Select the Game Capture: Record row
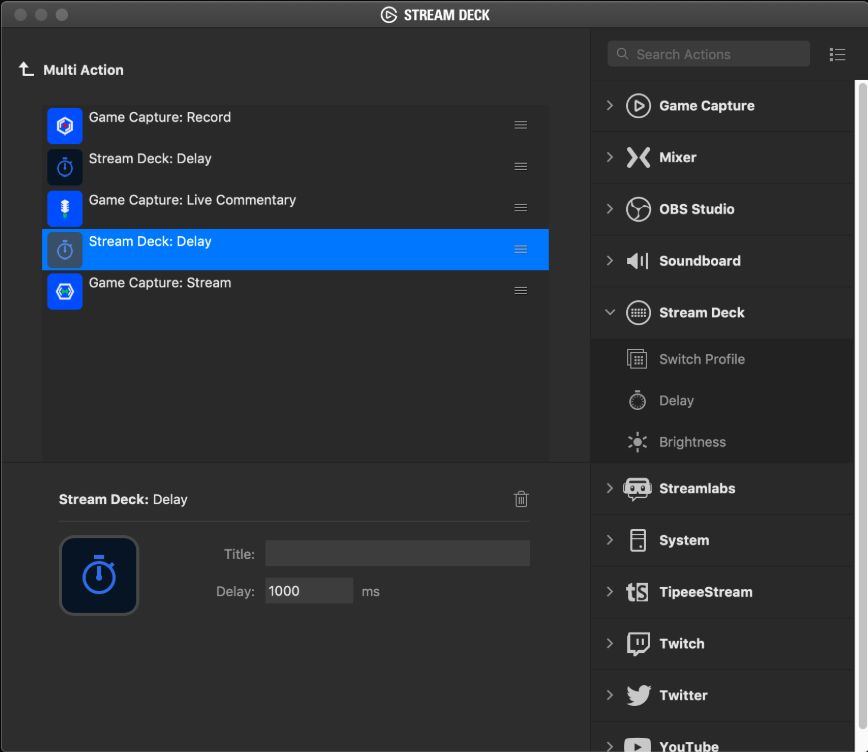The width and height of the screenshot is (868, 752). click(x=296, y=126)
